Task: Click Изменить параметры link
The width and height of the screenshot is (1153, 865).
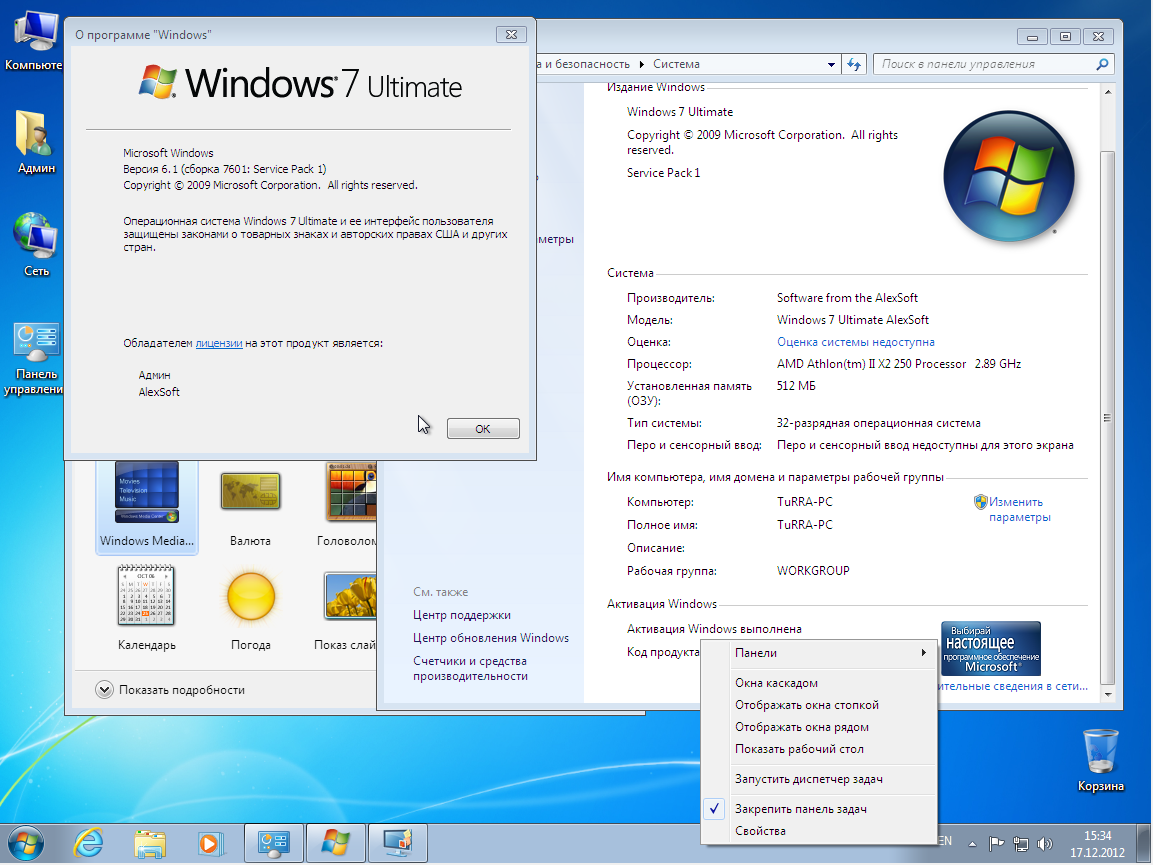Action: (x=1019, y=510)
